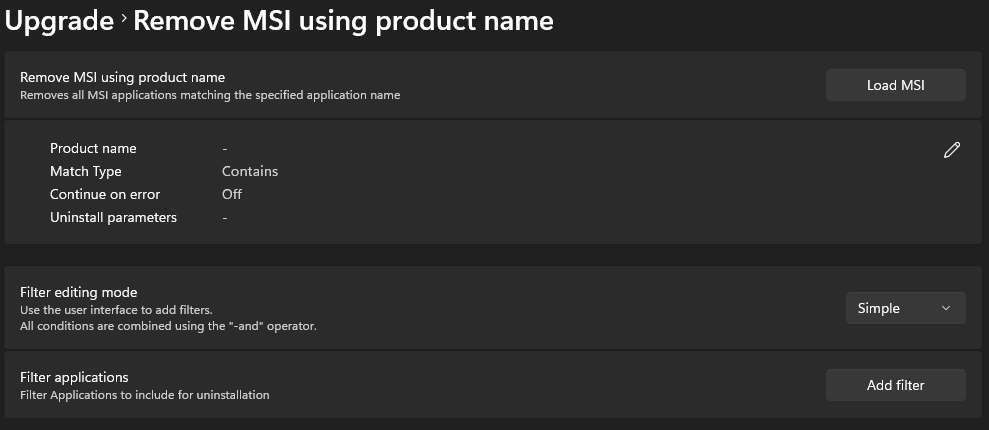This screenshot has height=430, width=989.
Task: Click the pencil edit icon
Action: 951,150
